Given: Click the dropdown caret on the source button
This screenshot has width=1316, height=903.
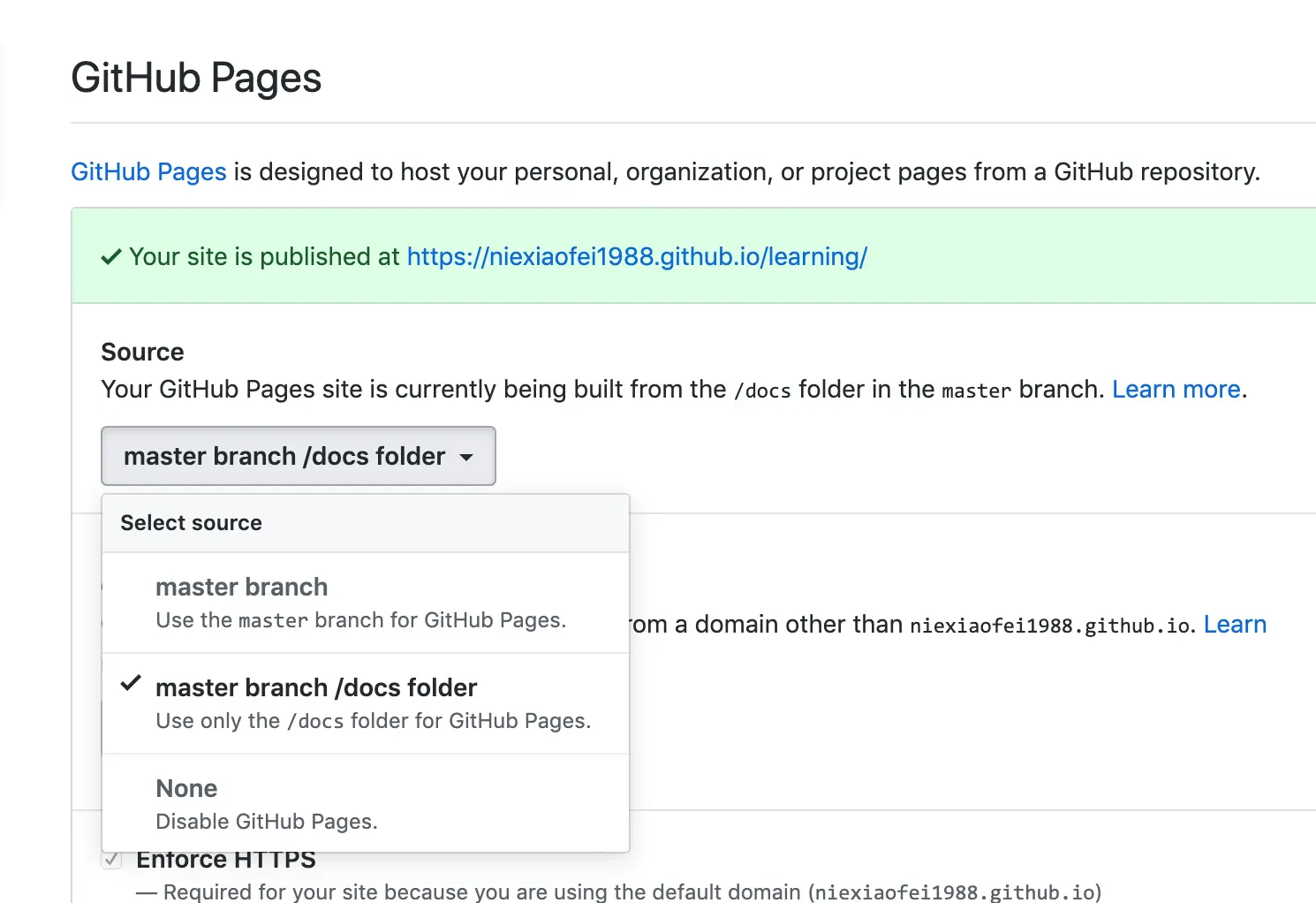Looking at the screenshot, I should [466, 458].
